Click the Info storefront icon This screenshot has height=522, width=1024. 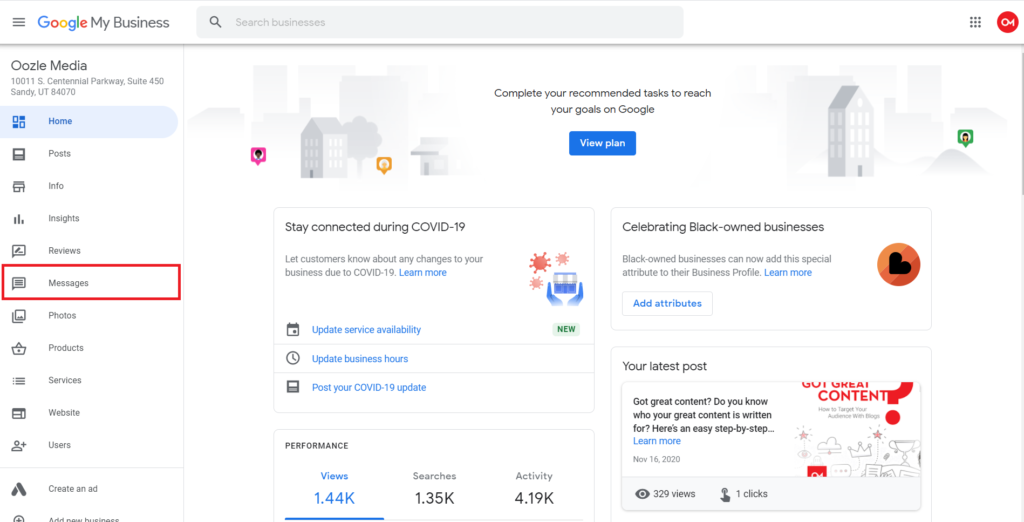tap(19, 186)
